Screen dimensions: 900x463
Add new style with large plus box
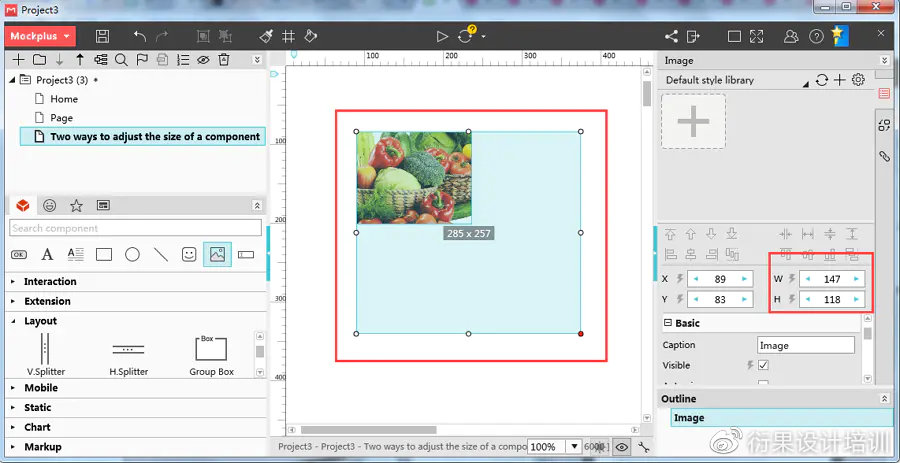point(693,121)
